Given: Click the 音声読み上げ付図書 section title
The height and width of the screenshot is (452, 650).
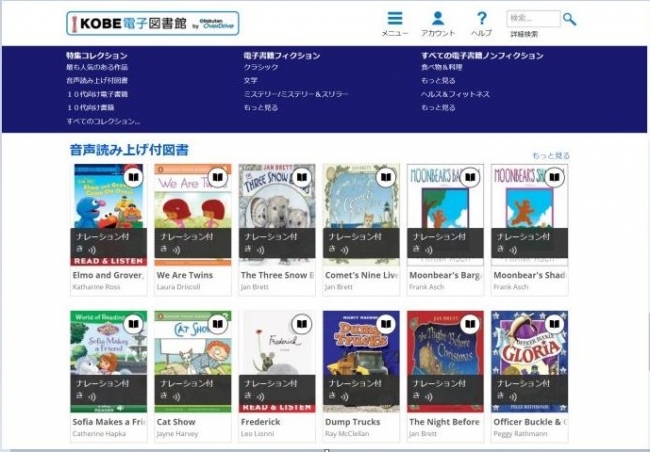Looking at the screenshot, I should point(129,150).
